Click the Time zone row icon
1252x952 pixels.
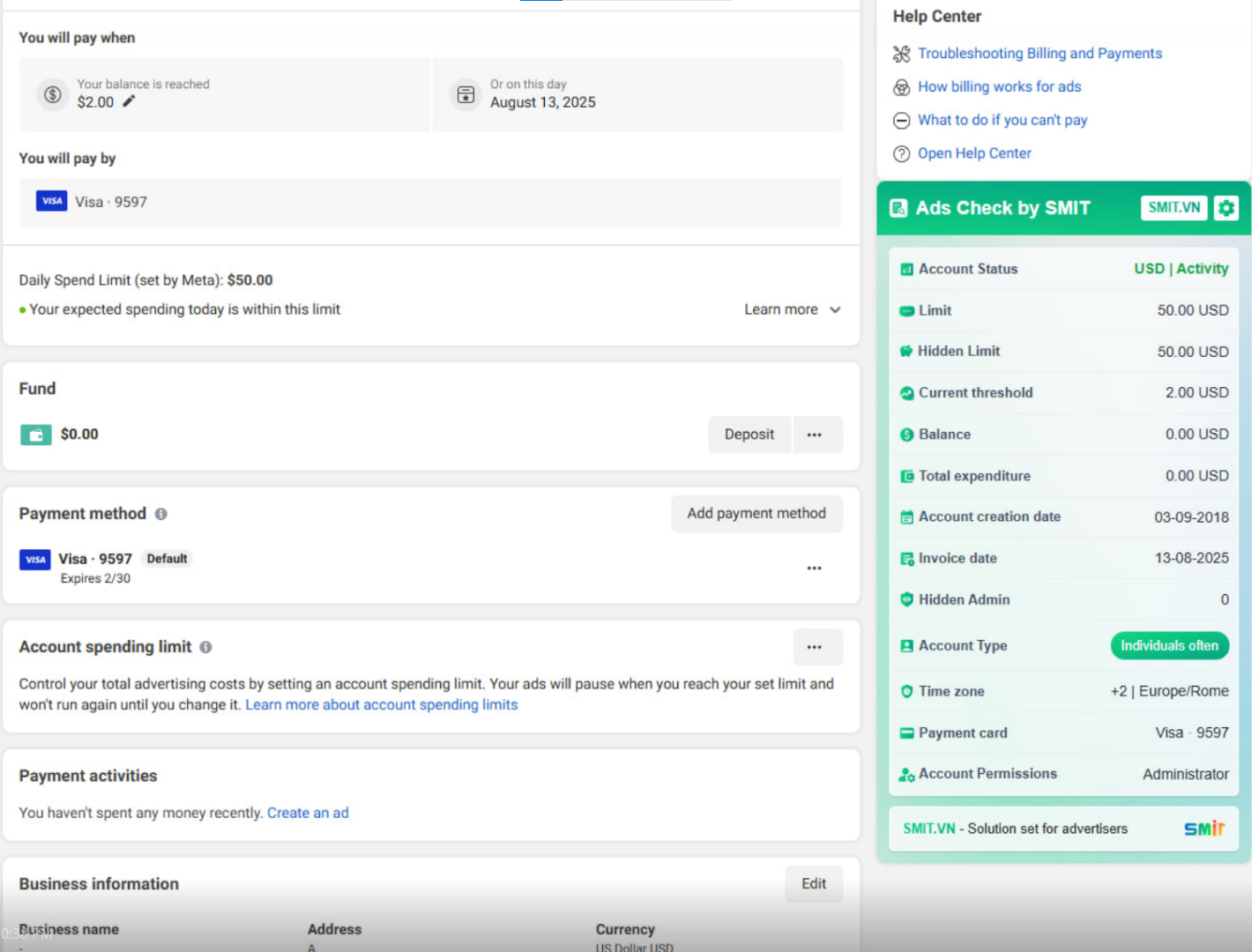pos(906,692)
